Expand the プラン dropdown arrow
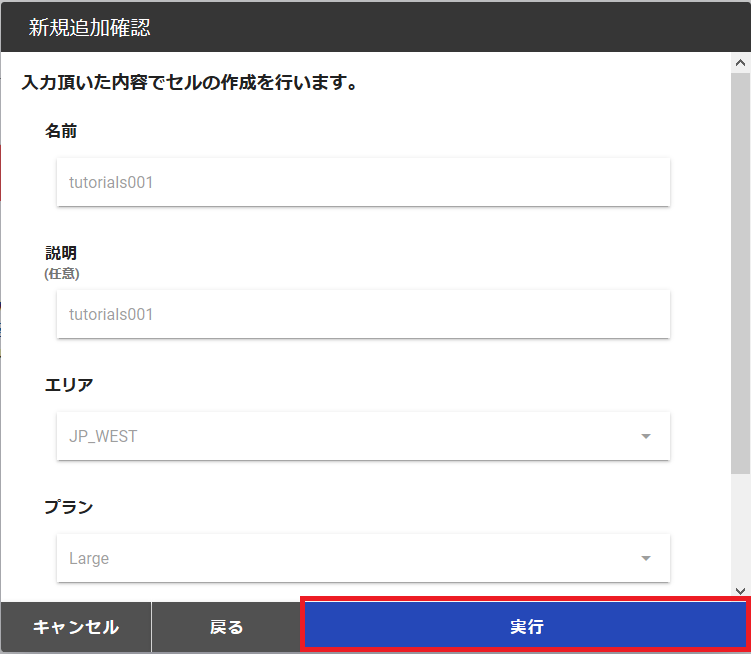 coord(646,558)
